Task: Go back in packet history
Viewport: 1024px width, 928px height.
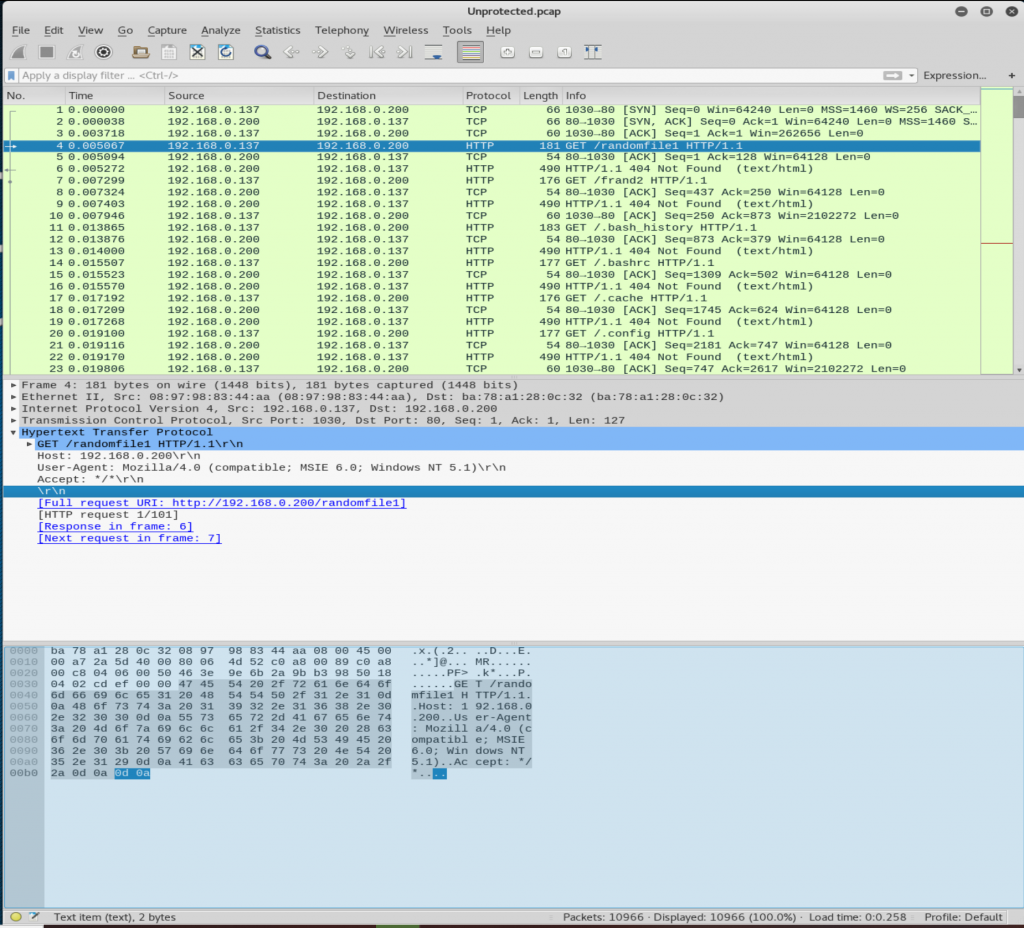Action: point(291,52)
